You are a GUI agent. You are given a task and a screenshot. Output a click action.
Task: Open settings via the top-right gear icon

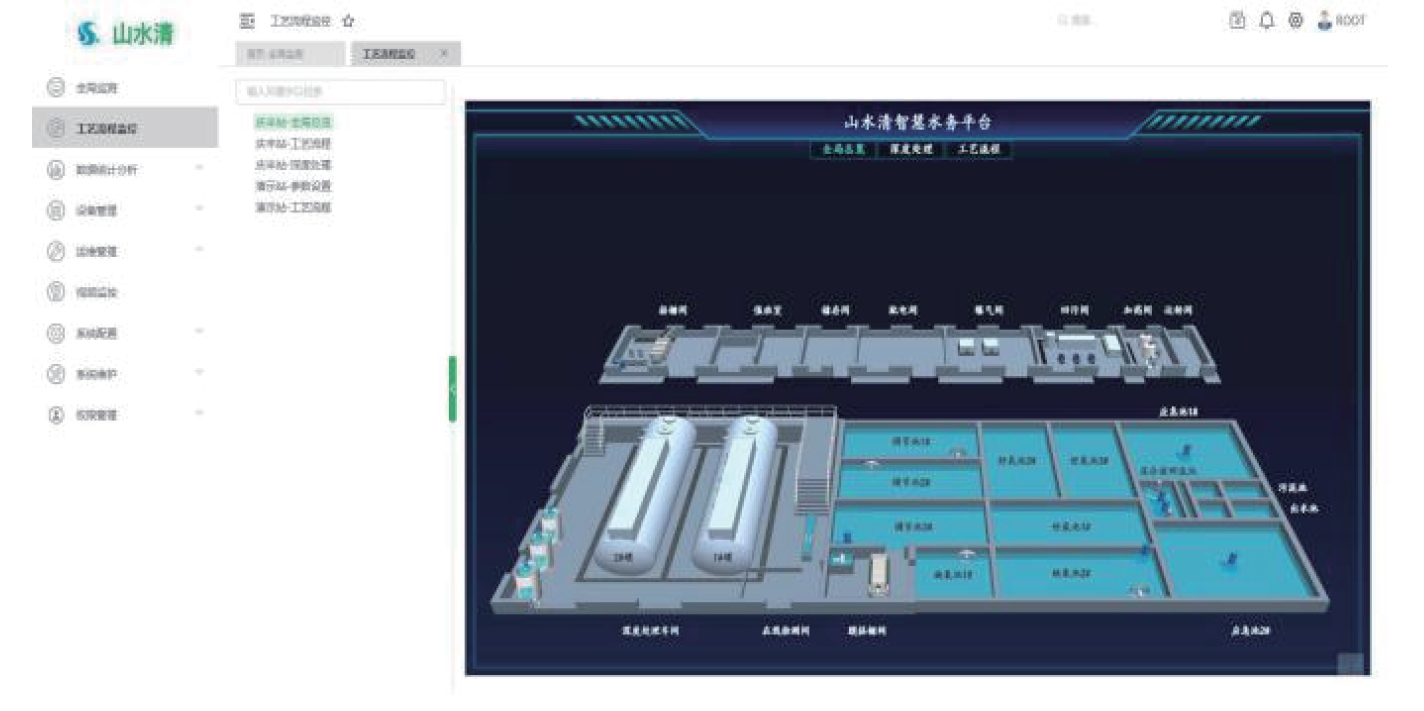click(1295, 20)
